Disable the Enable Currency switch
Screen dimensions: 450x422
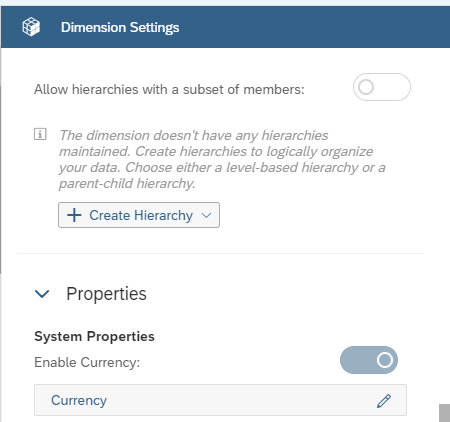(369, 360)
